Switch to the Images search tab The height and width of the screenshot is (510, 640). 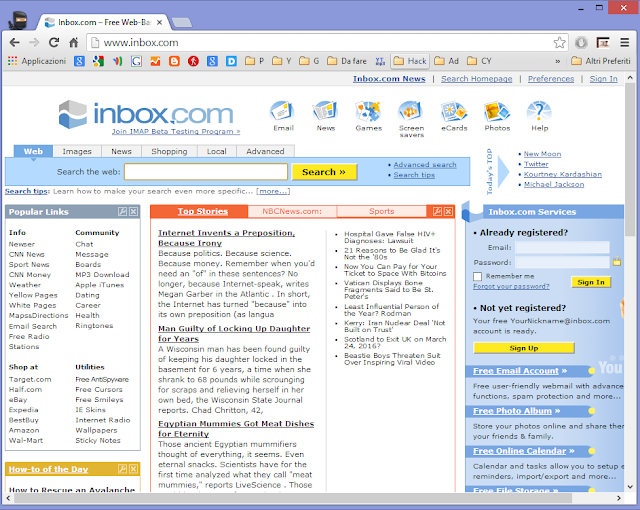77,151
